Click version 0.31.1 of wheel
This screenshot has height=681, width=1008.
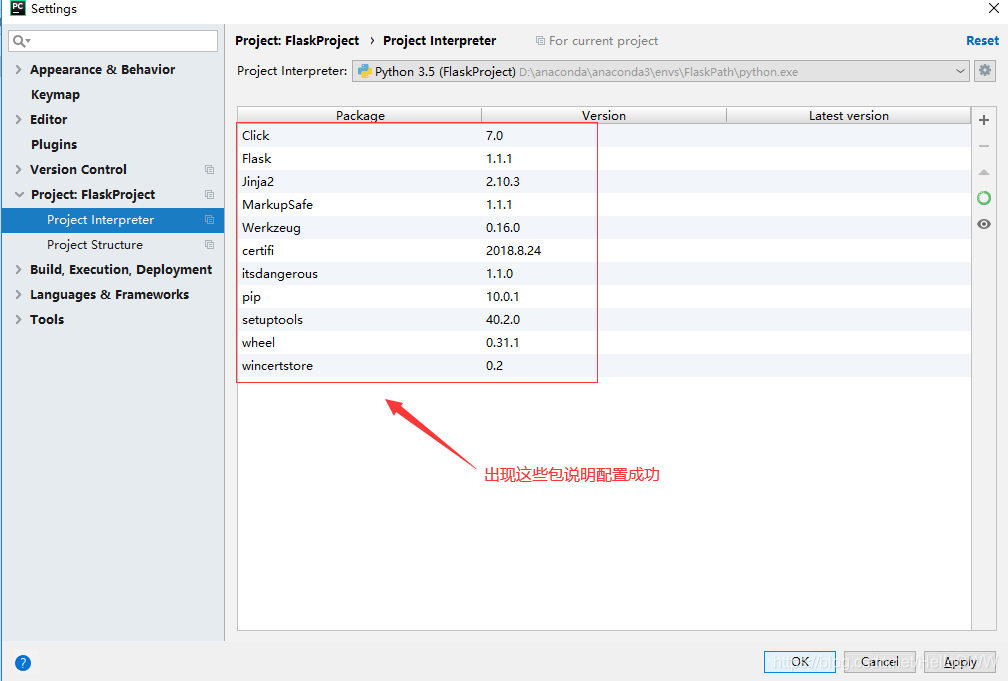coord(502,343)
